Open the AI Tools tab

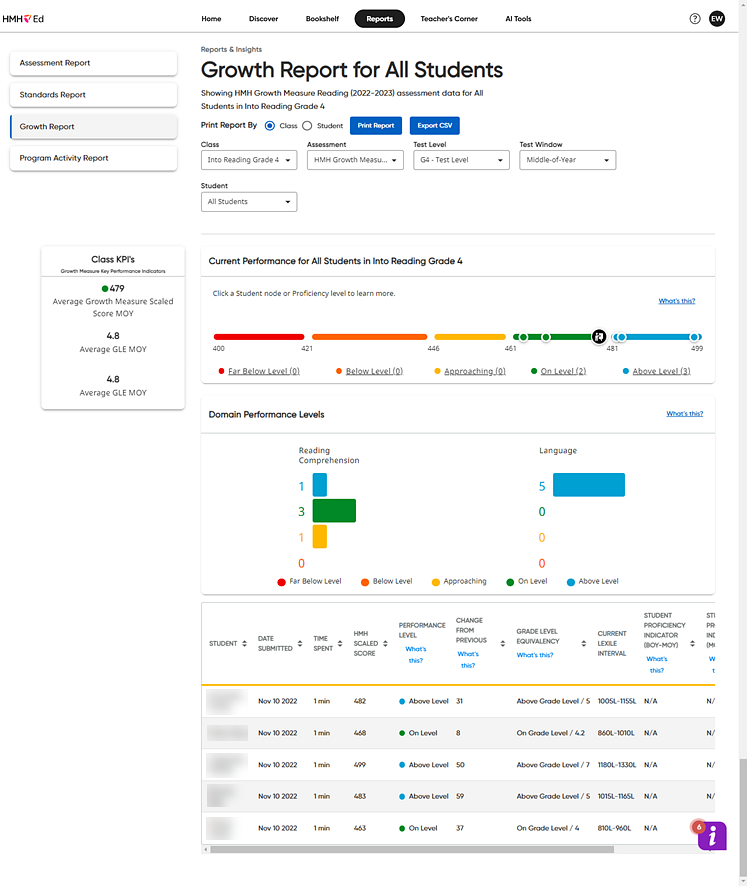click(519, 19)
